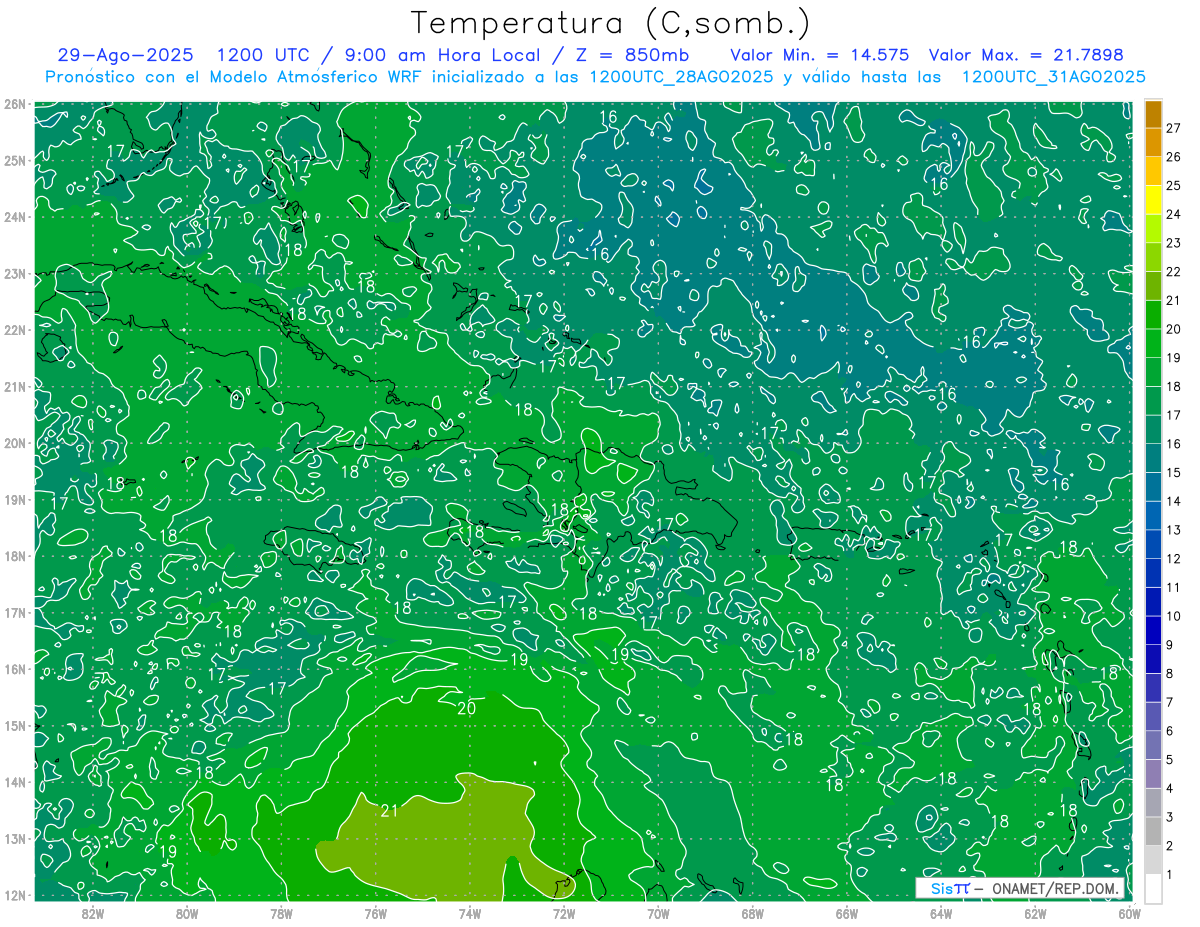This screenshot has width=1200, height=927.
Task: Click the "5" value in color scale legend
Action: pos(1171,760)
